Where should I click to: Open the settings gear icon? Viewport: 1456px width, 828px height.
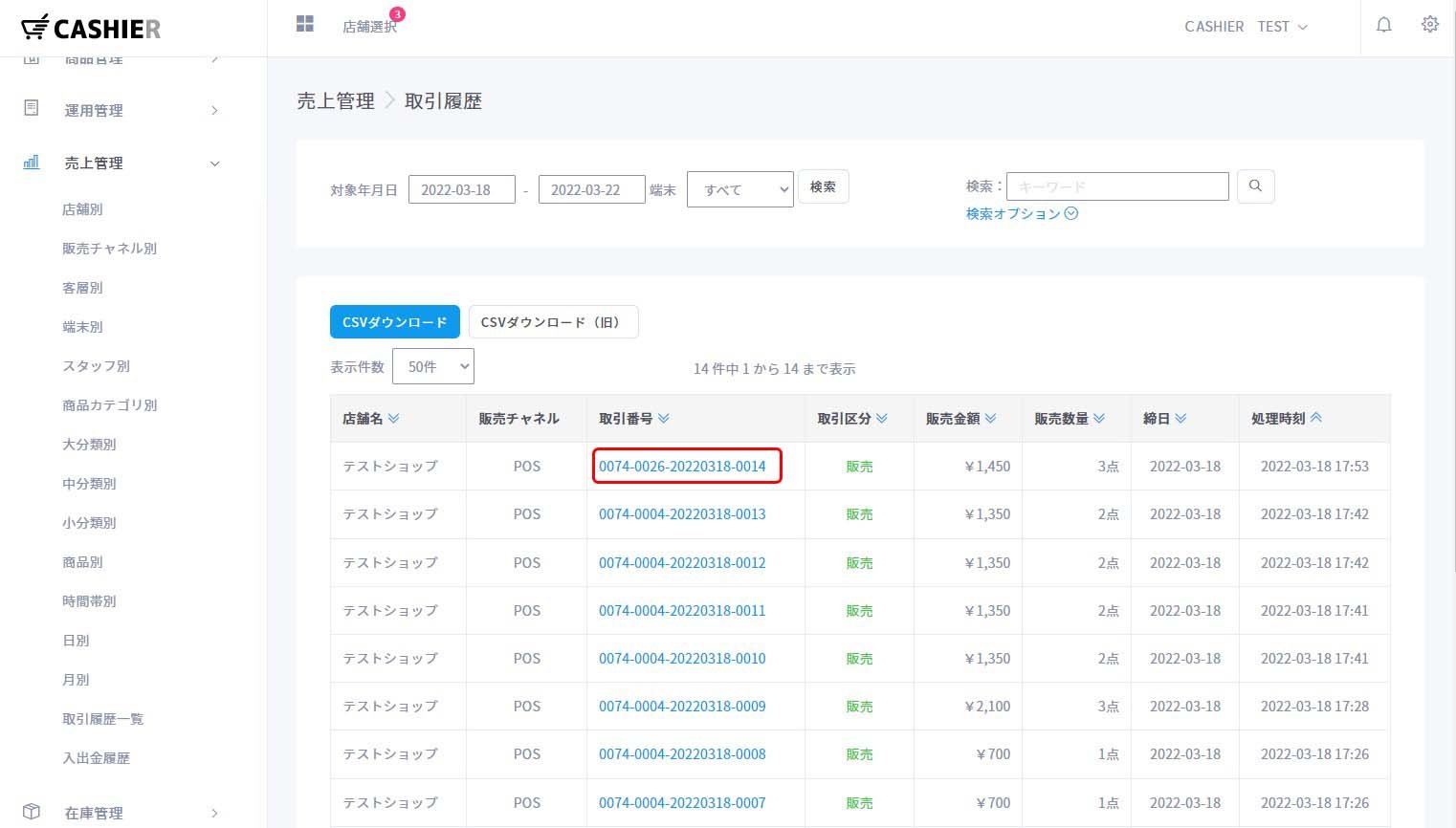coord(1430,25)
